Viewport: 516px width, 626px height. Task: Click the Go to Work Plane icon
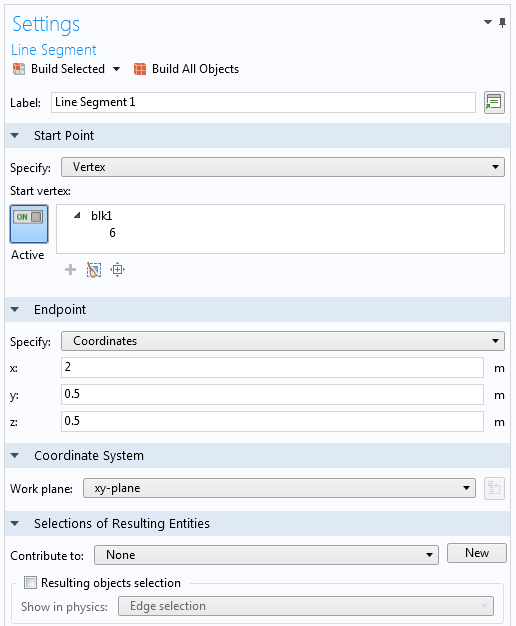point(494,488)
